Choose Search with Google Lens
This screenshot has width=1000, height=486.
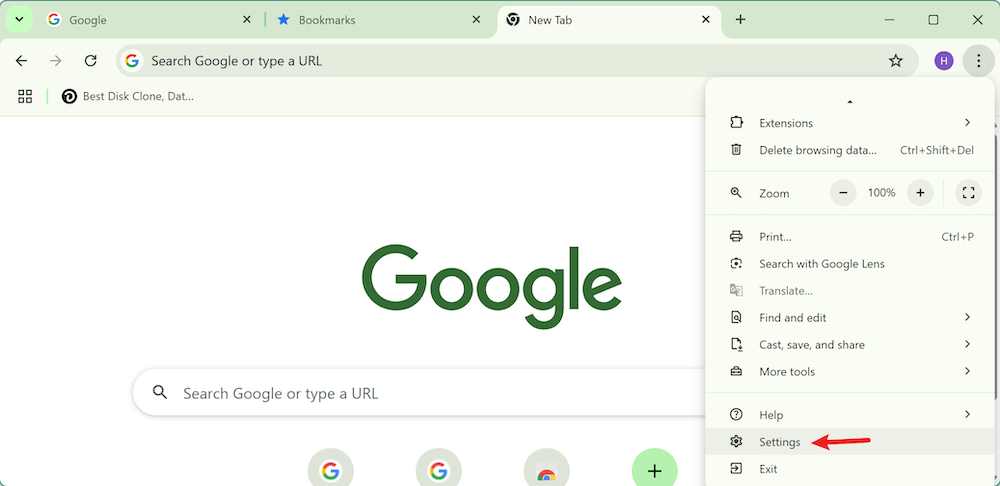(851, 263)
